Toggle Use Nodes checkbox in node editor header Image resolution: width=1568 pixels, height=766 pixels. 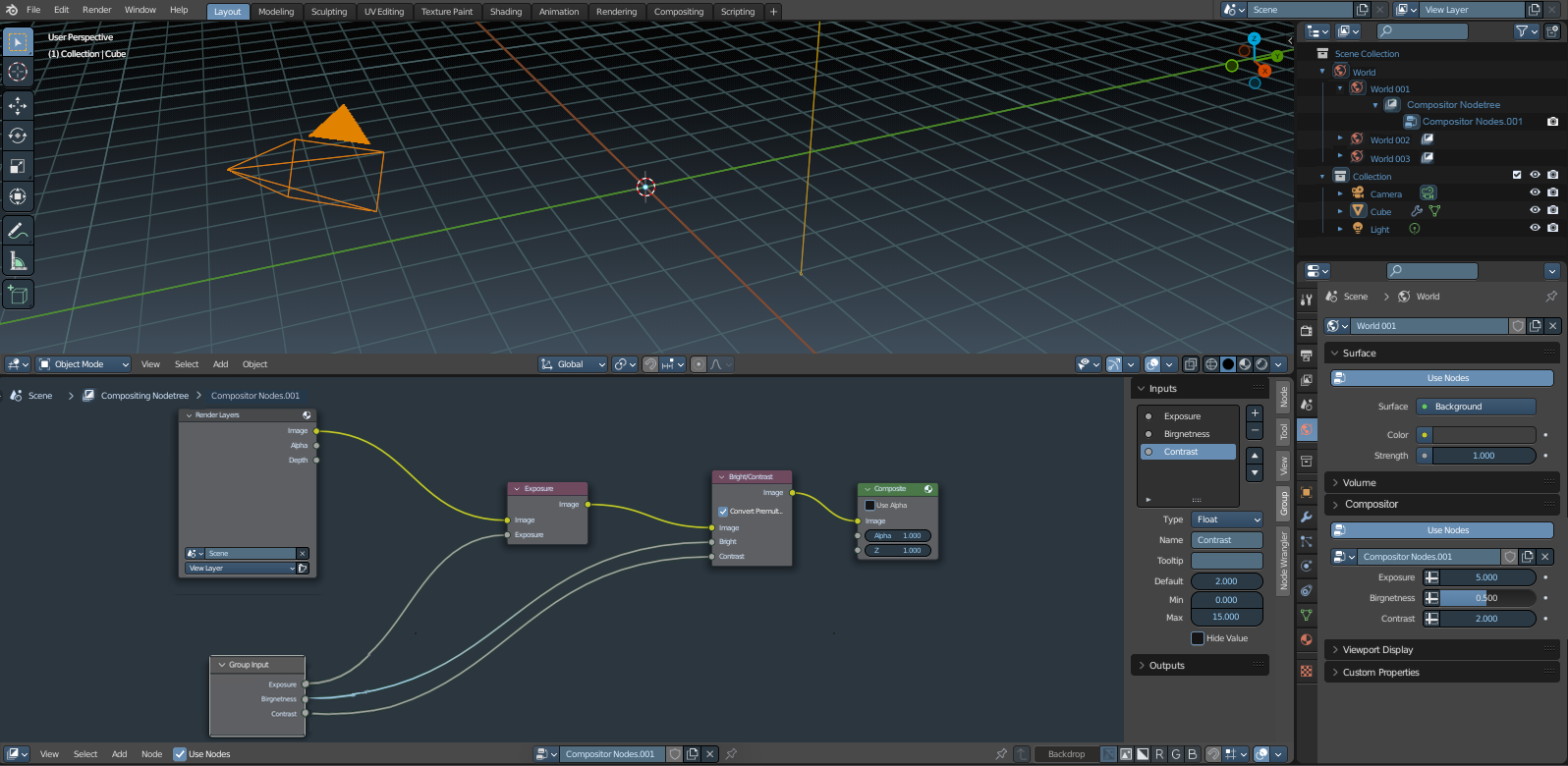coord(180,754)
